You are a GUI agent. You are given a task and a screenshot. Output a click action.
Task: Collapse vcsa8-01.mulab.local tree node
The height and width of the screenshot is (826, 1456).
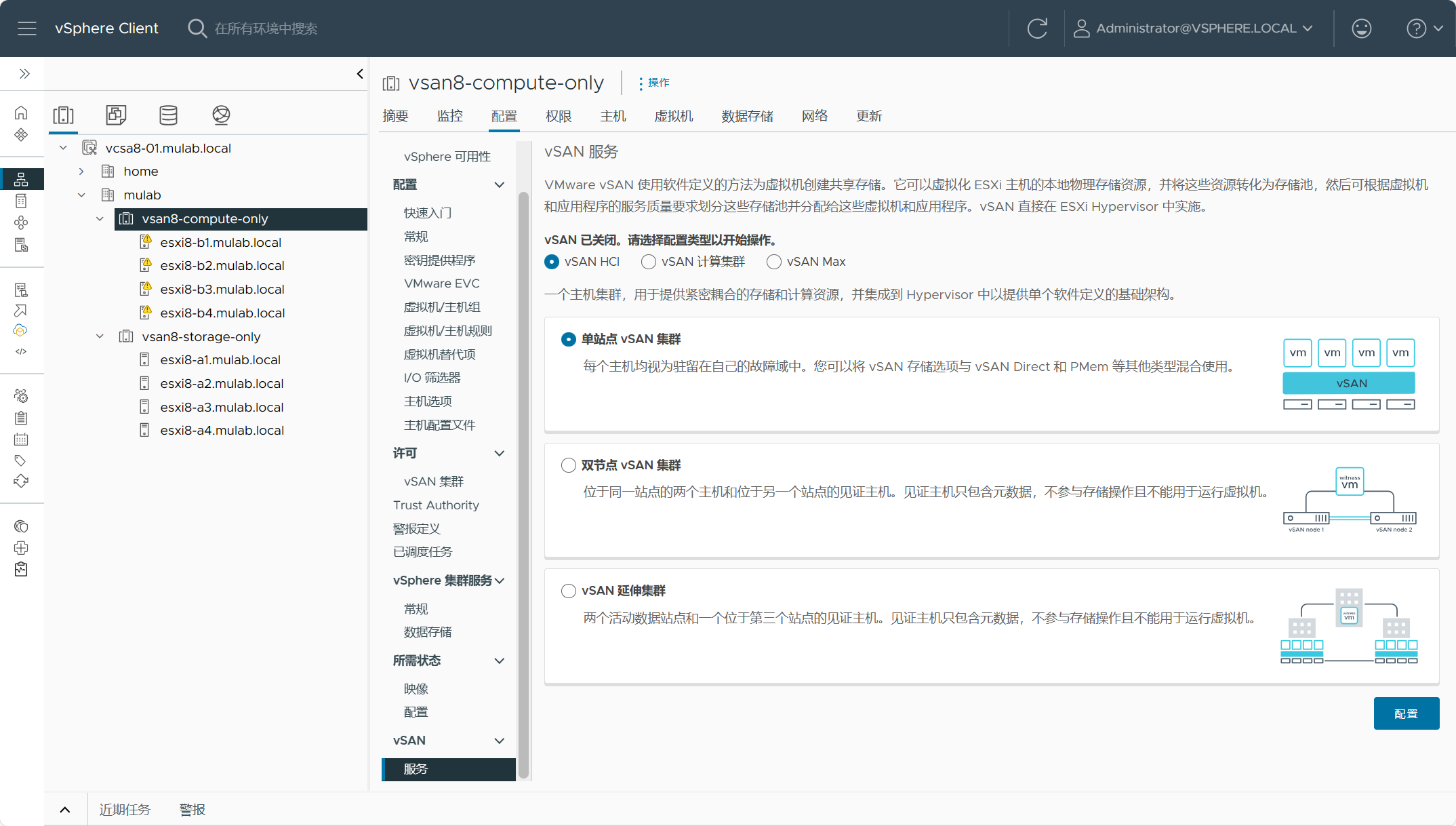(x=63, y=148)
